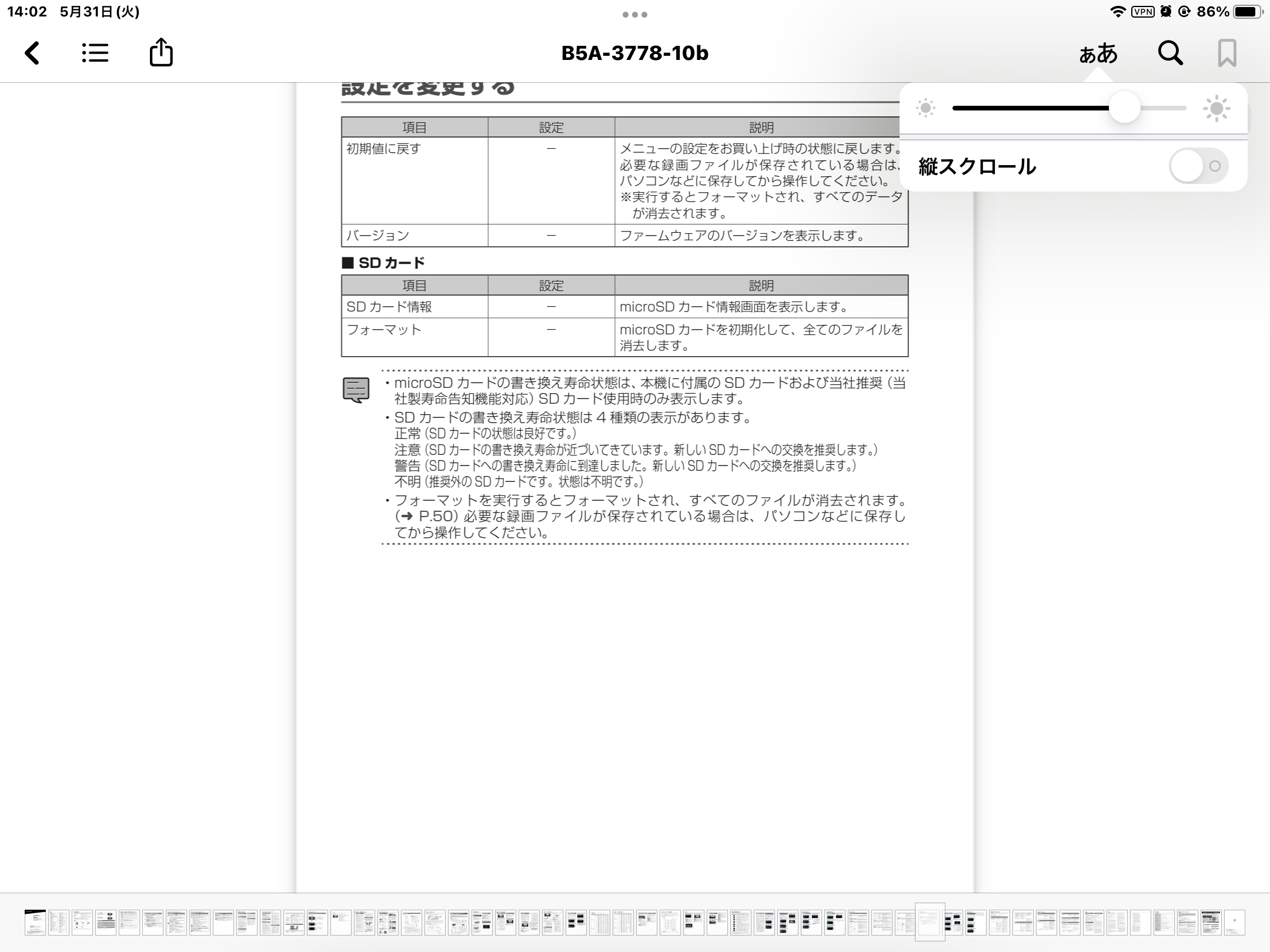This screenshot has width=1270, height=952.
Task: Jump to the last page thumbnail
Action: [x=1234, y=922]
